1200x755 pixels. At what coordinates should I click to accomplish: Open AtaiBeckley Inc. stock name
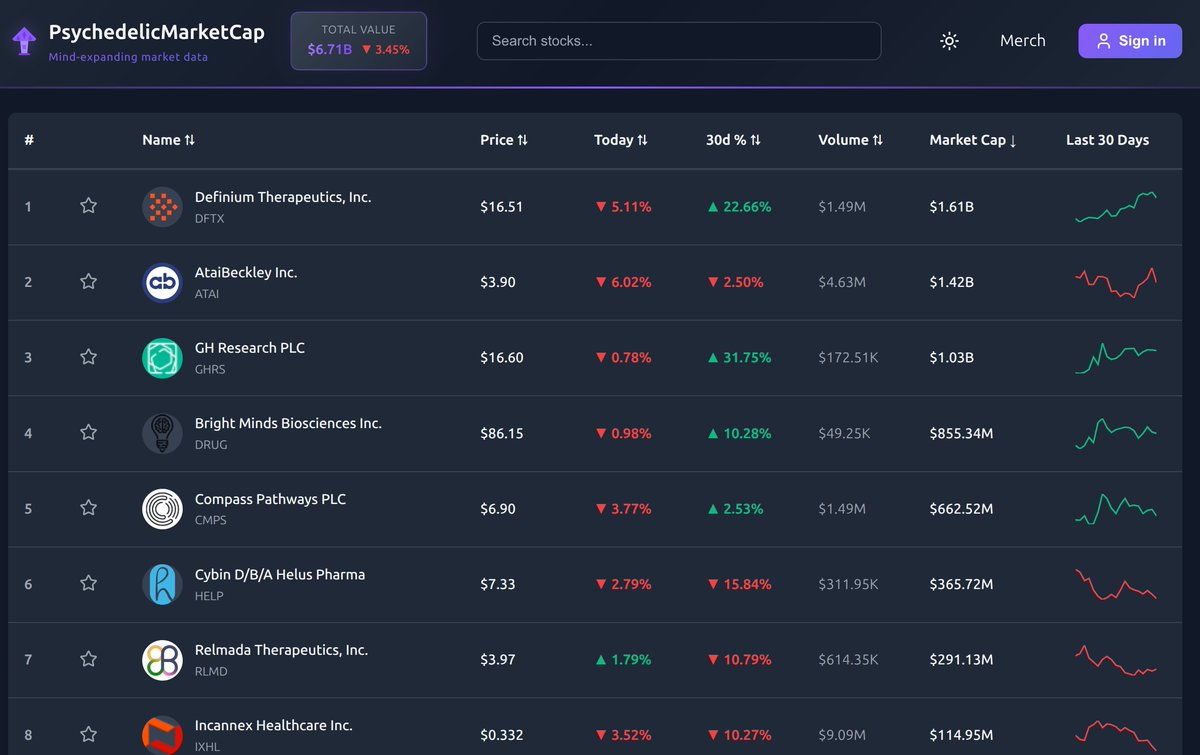point(246,272)
